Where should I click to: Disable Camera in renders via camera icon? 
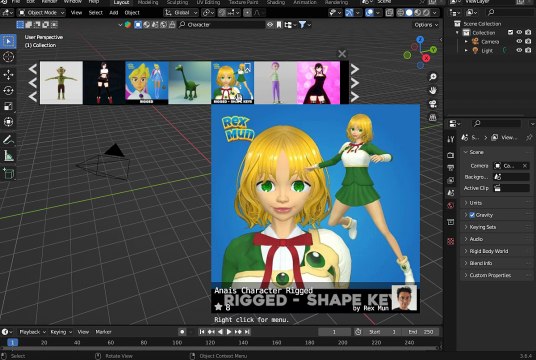tap(528, 41)
